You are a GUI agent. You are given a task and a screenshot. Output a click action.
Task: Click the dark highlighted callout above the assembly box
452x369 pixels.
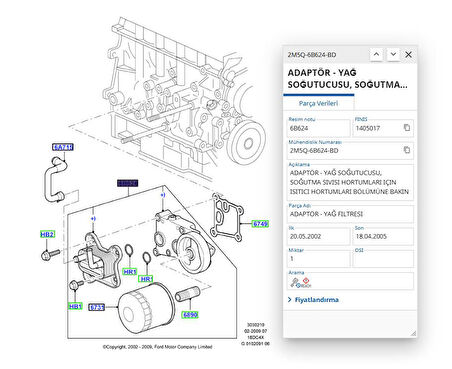point(127,183)
